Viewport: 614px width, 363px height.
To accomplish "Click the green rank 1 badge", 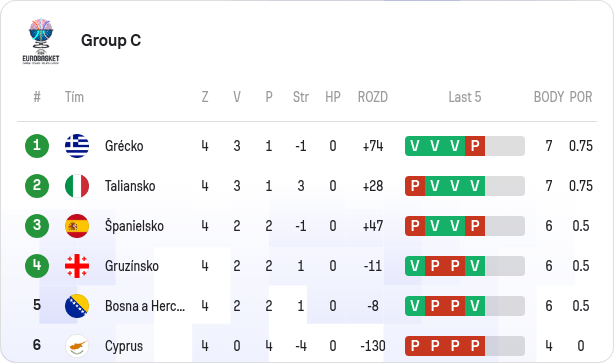I will point(37,146).
